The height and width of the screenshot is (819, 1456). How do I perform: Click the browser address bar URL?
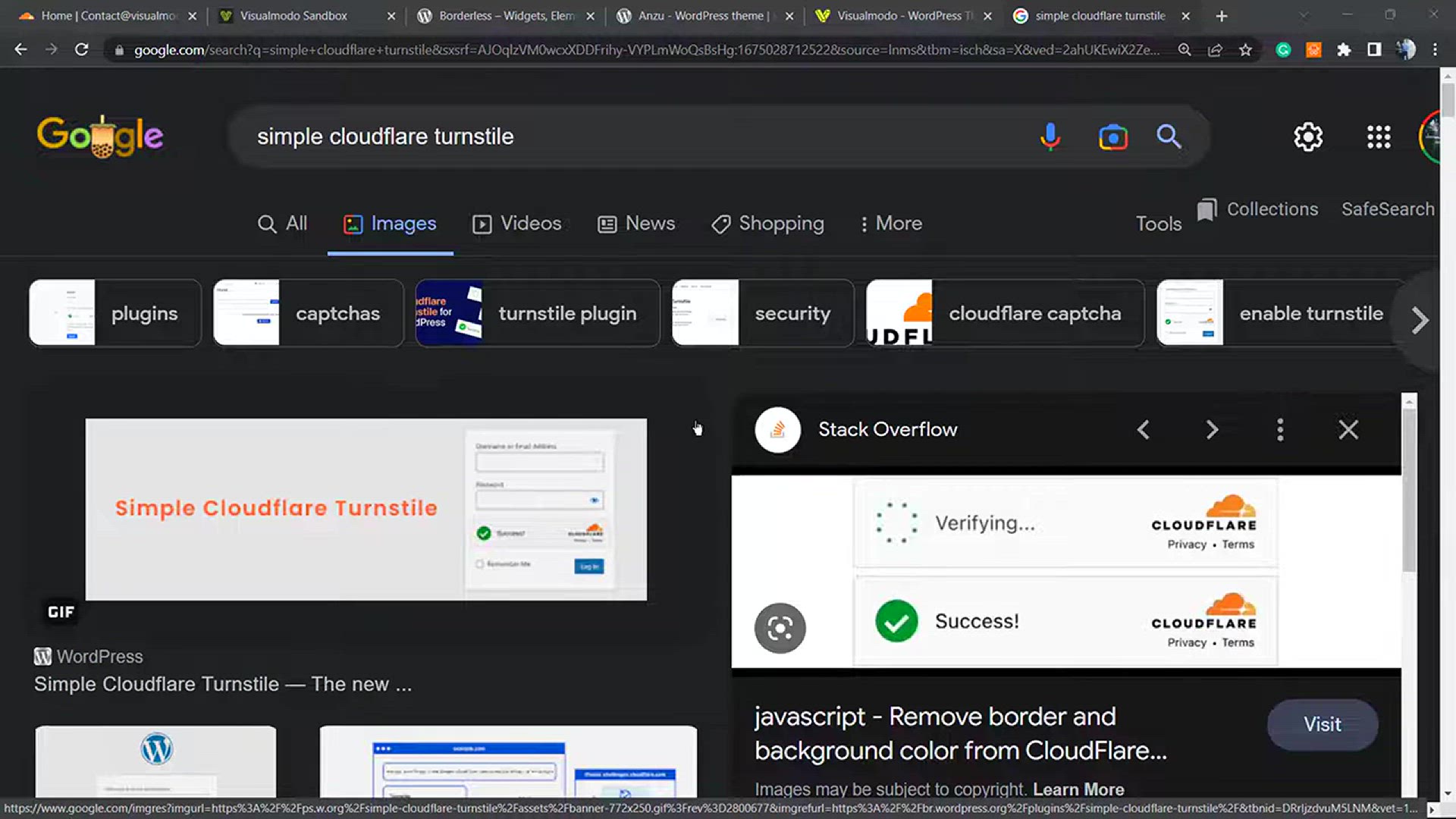click(x=646, y=50)
